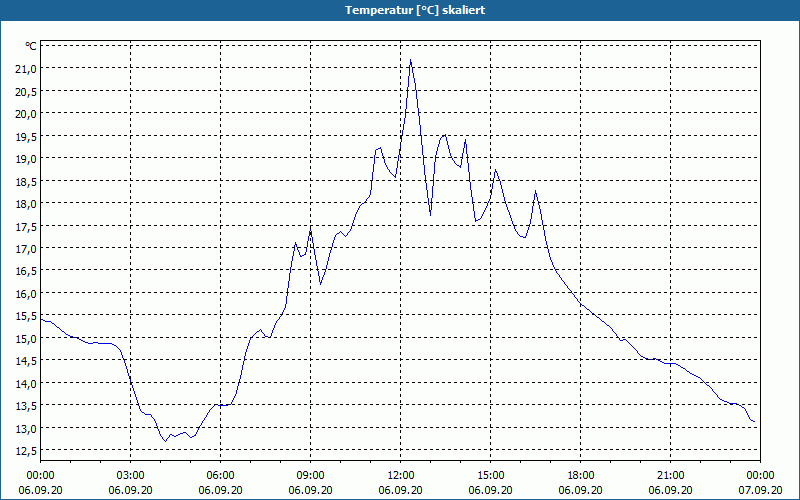This screenshot has height=500, width=800.
Task: Click the 13,5 y-axis label
Action: pos(27,406)
